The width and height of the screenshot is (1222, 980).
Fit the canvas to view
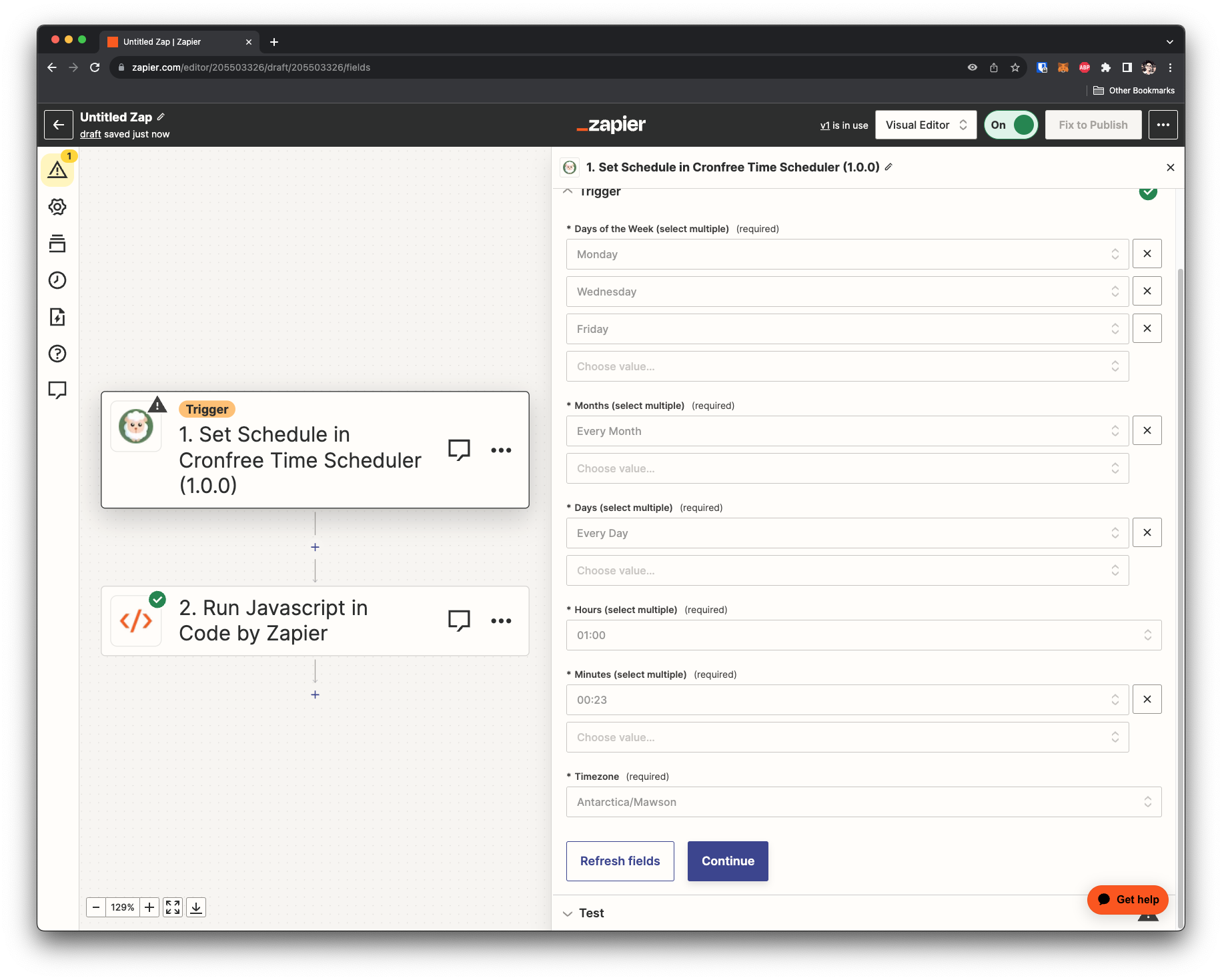tap(173, 907)
